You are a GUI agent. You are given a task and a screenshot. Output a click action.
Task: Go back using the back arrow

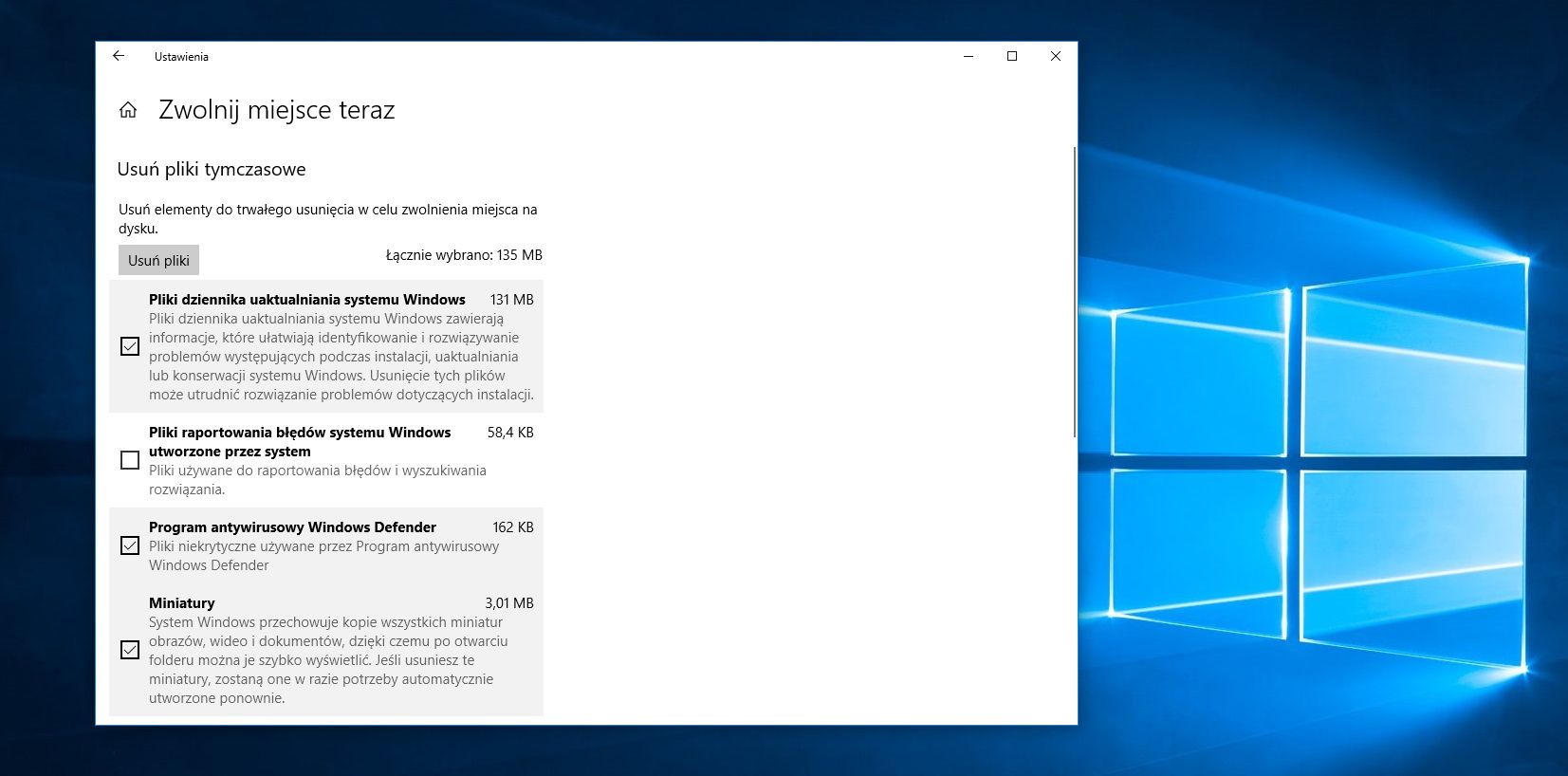pos(119,56)
